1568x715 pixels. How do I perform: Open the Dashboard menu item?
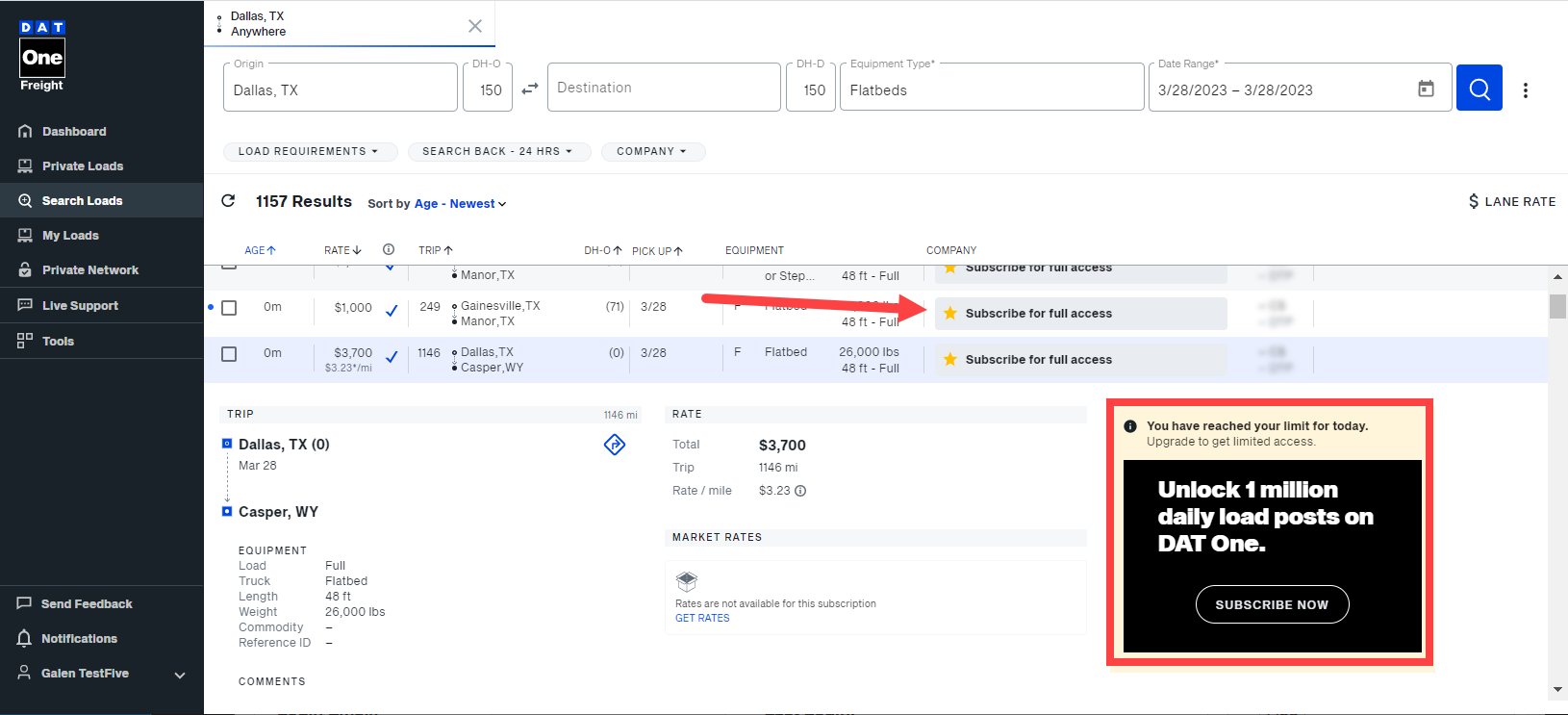coord(74,132)
